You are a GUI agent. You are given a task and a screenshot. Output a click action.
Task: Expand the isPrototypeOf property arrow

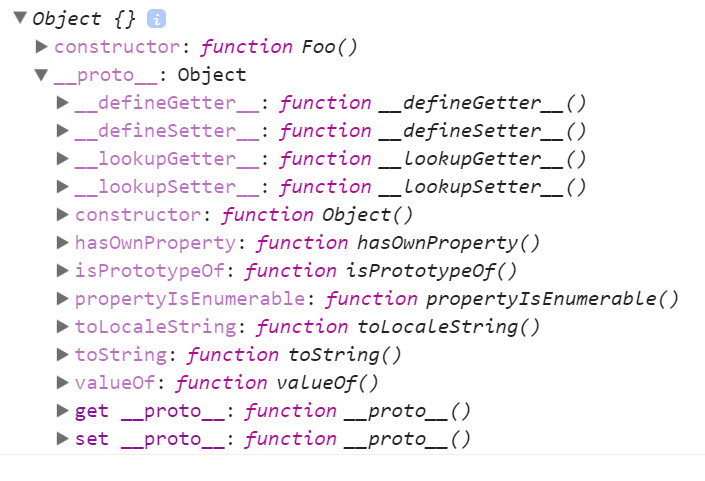63,271
